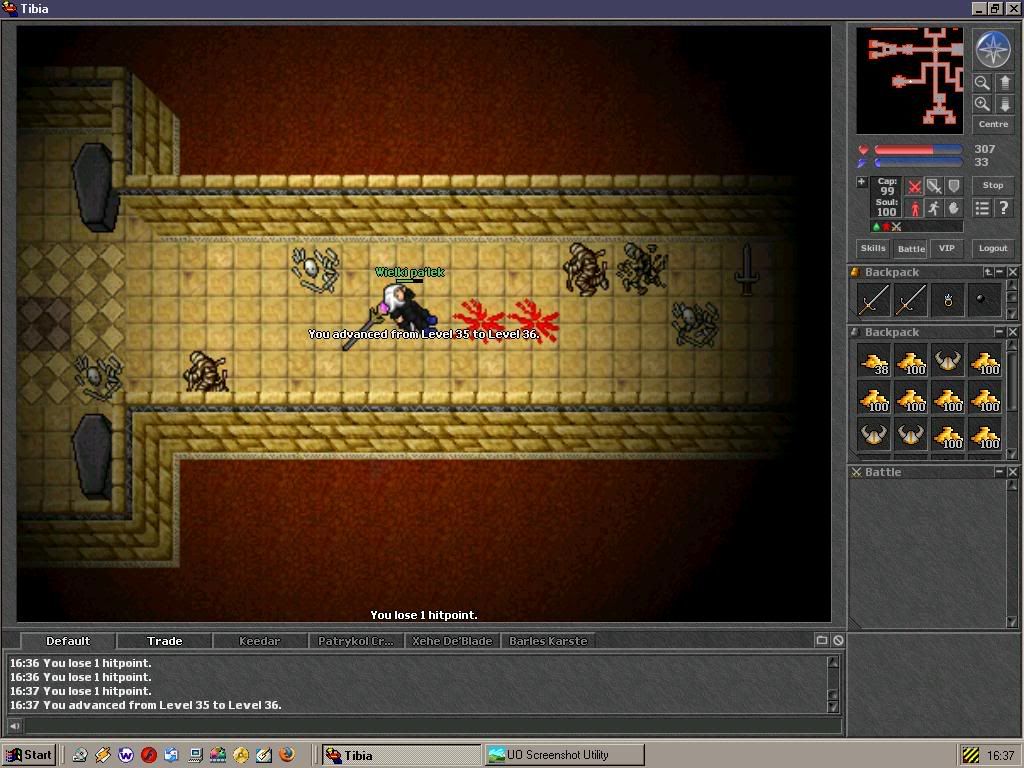Open the Barles Karste chat tab
The image size is (1024, 768).
point(548,641)
